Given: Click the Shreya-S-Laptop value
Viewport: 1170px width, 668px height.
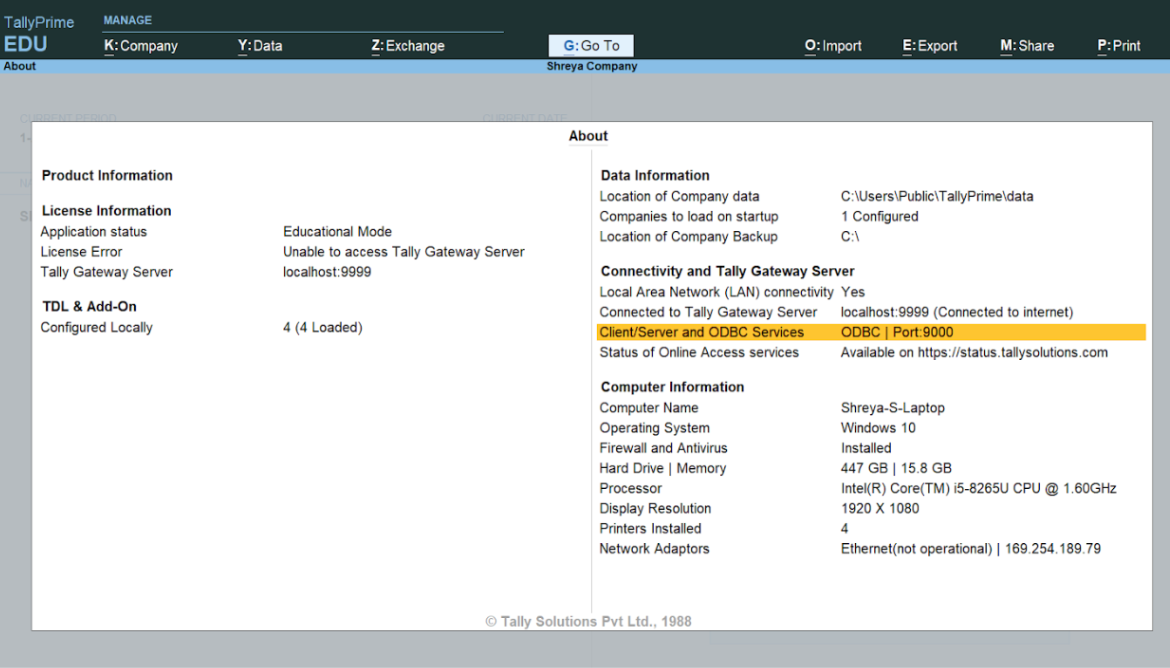Looking at the screenshot, I should 892,408.
